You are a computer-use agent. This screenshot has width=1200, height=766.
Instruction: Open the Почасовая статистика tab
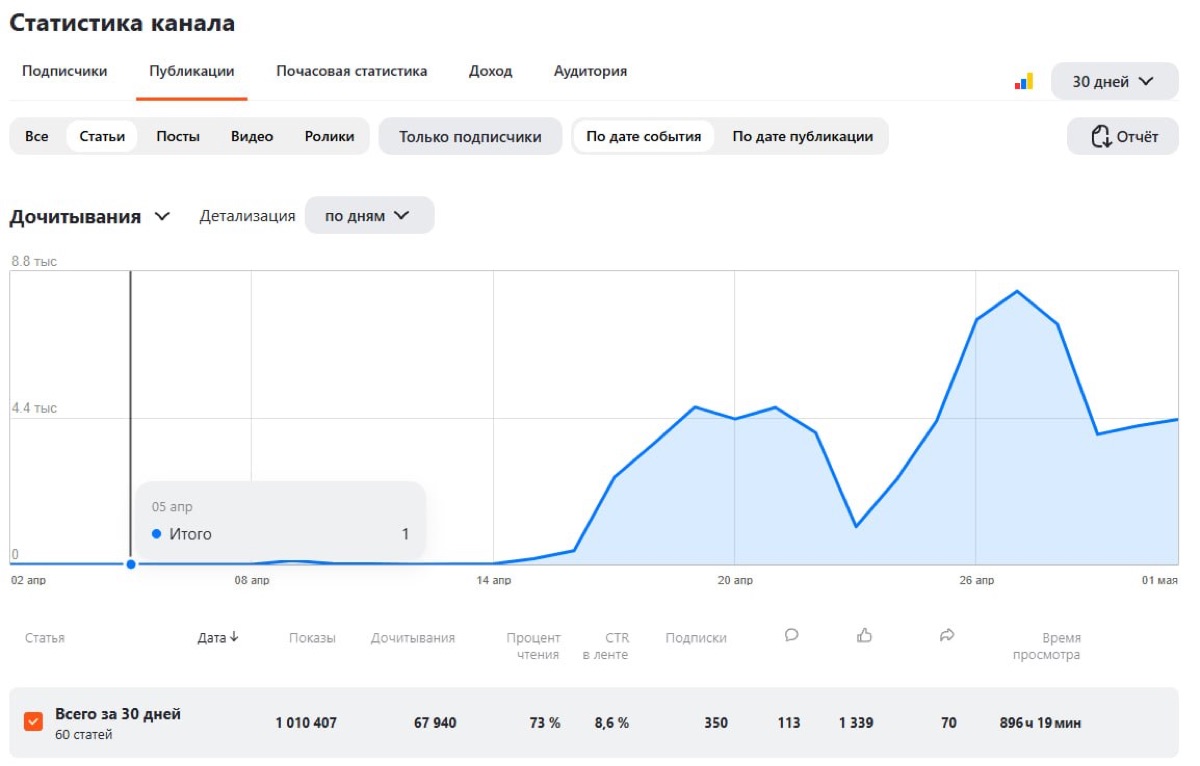tap(351, 71)
